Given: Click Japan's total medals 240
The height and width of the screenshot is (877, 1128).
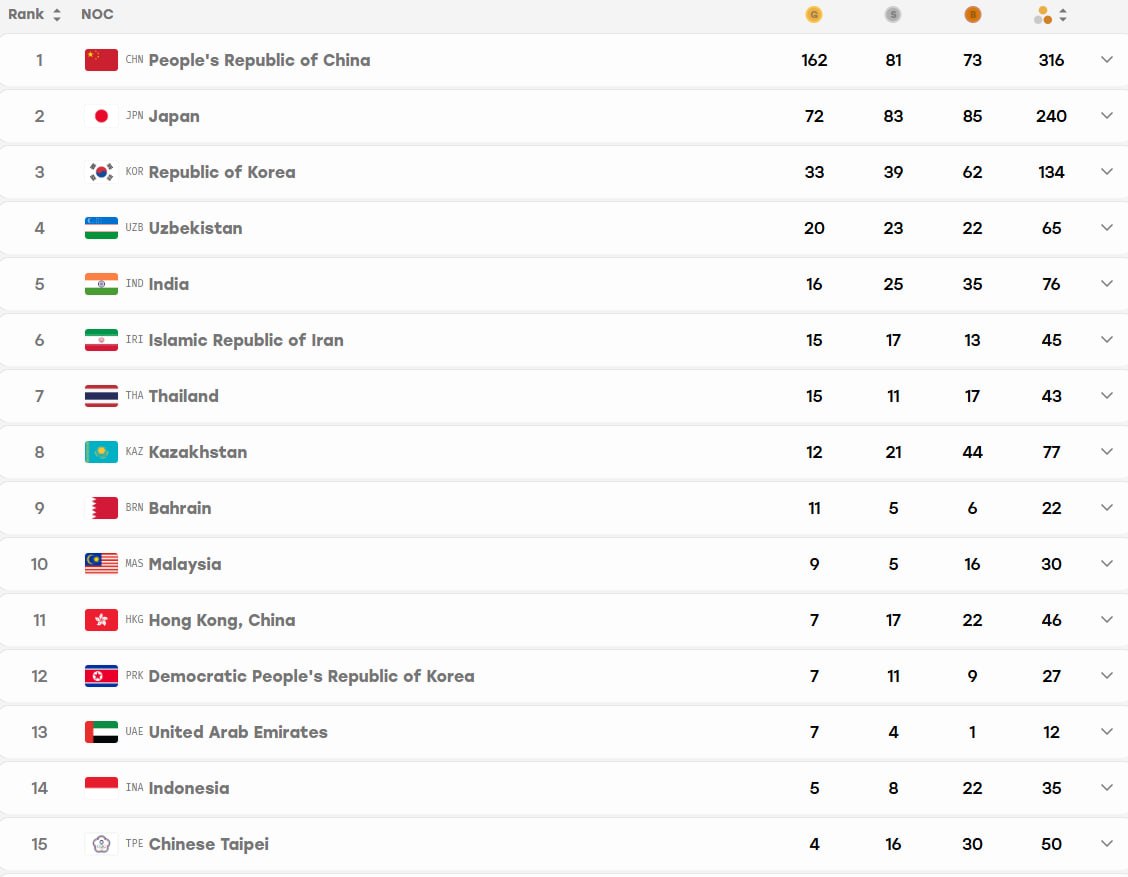Looking at the screenshot, I should tap(1051, 116).
